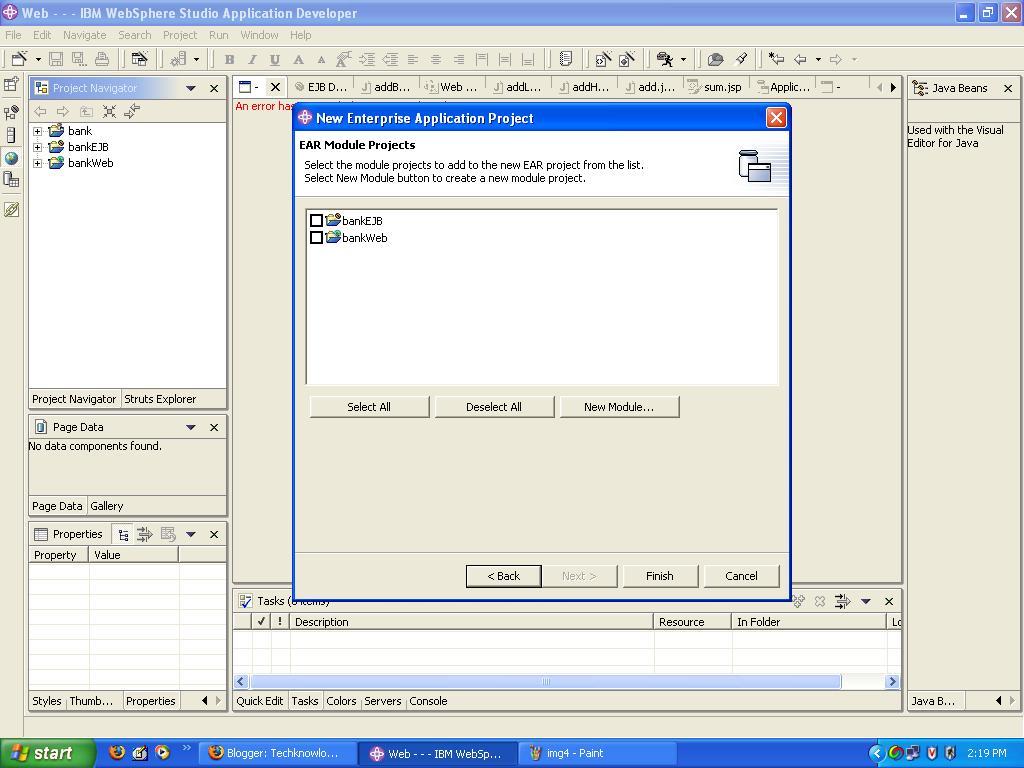
Task: Open the New Module... dialog button
Action: tap(618, 407)
